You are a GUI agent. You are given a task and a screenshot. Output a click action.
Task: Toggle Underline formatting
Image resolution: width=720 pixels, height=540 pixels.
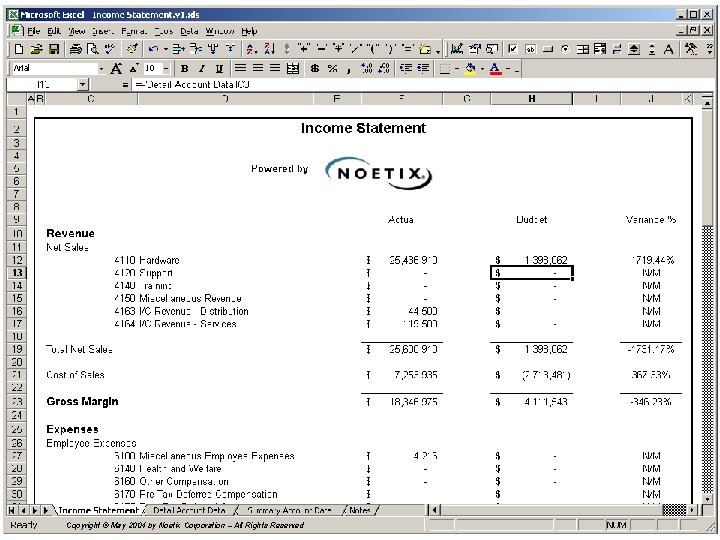point(219,68)
